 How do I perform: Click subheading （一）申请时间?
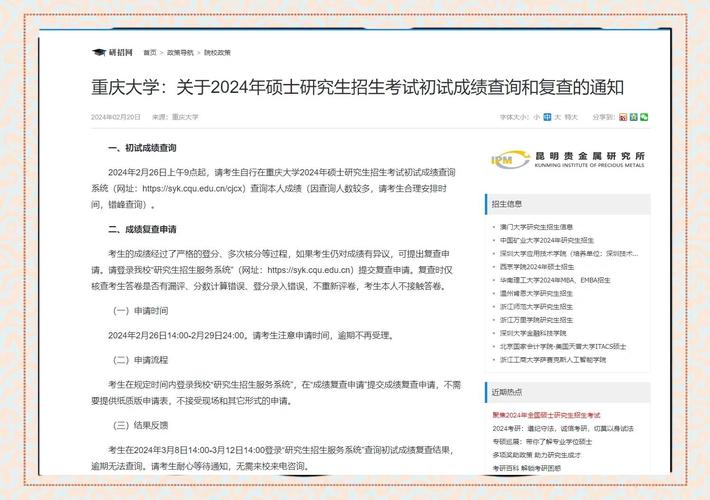(x=139, y=311)
